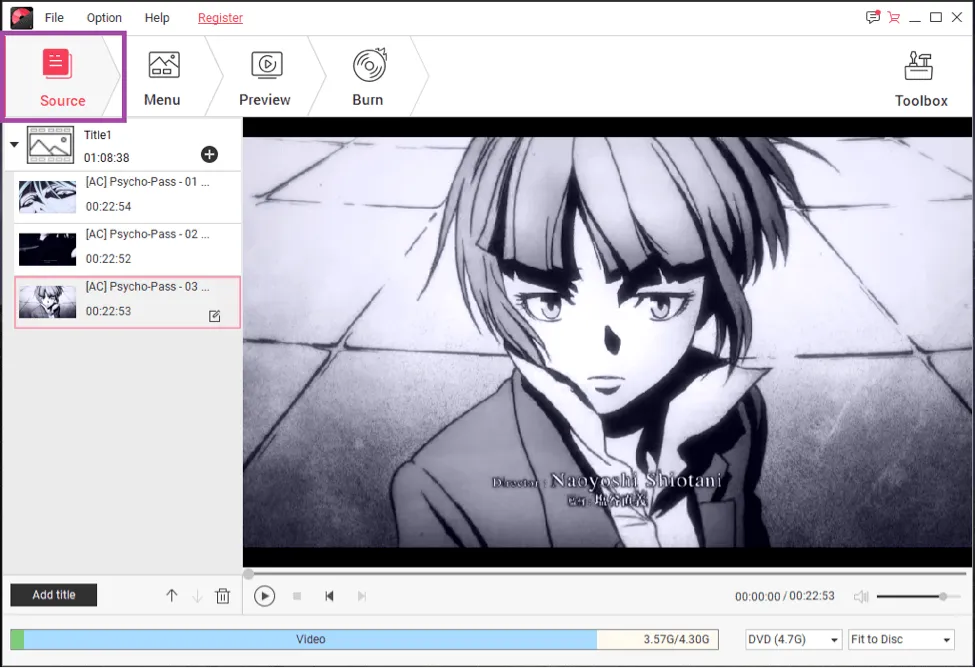Delete the selected item with trash icon
This screenshot has width=975, height=668.
(x=223, y=596)
